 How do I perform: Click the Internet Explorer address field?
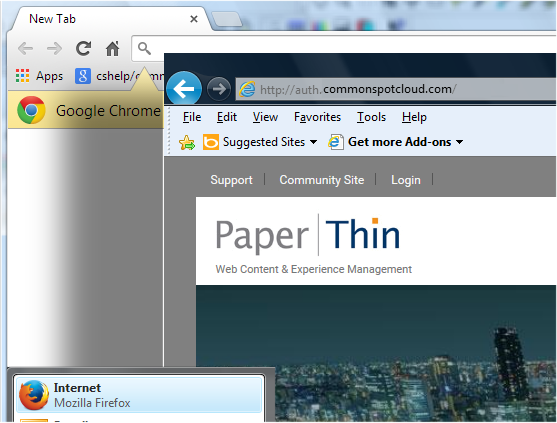[x=396, y=89]
